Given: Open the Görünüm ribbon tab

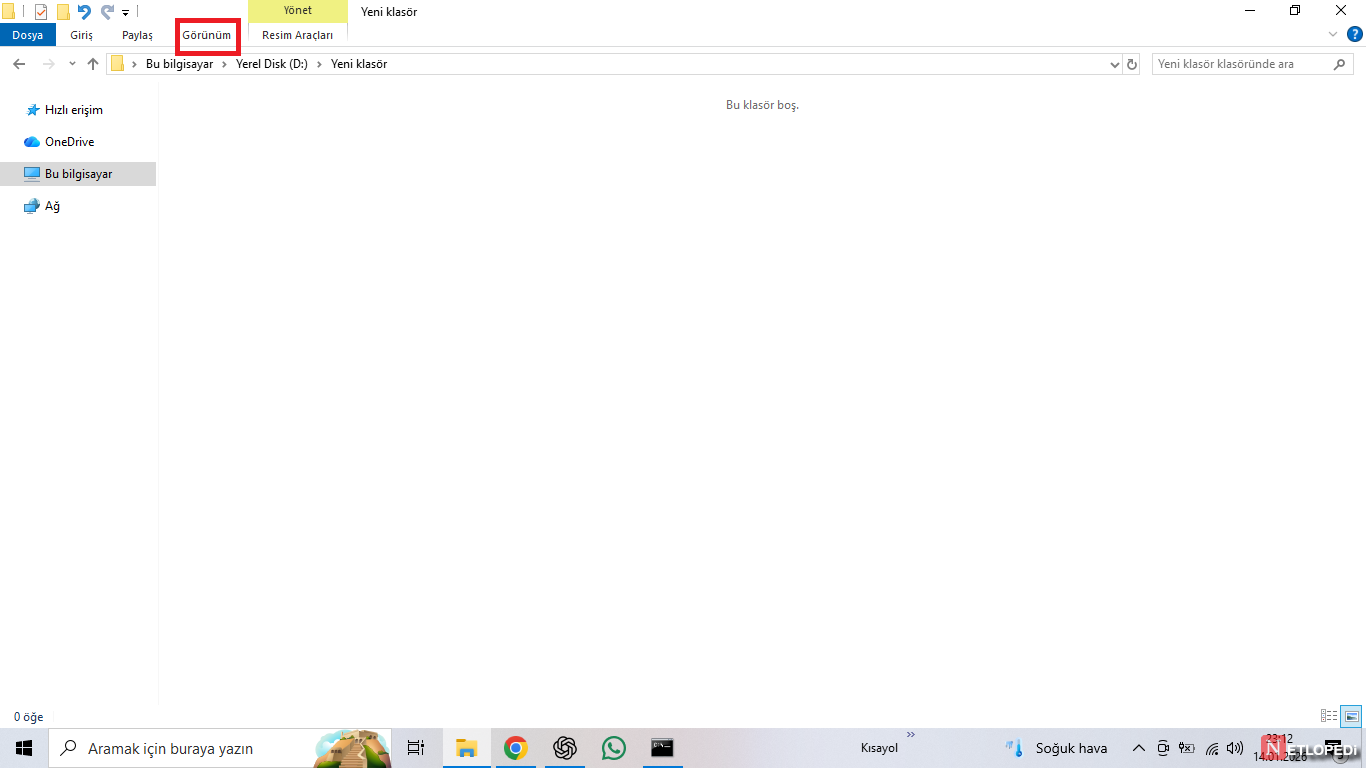Looking at the screenshot, I should pos(206,35).
